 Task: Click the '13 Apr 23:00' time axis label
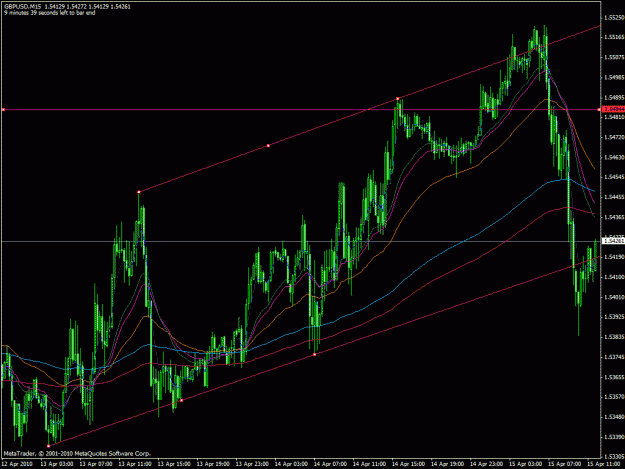coord(252,464)
